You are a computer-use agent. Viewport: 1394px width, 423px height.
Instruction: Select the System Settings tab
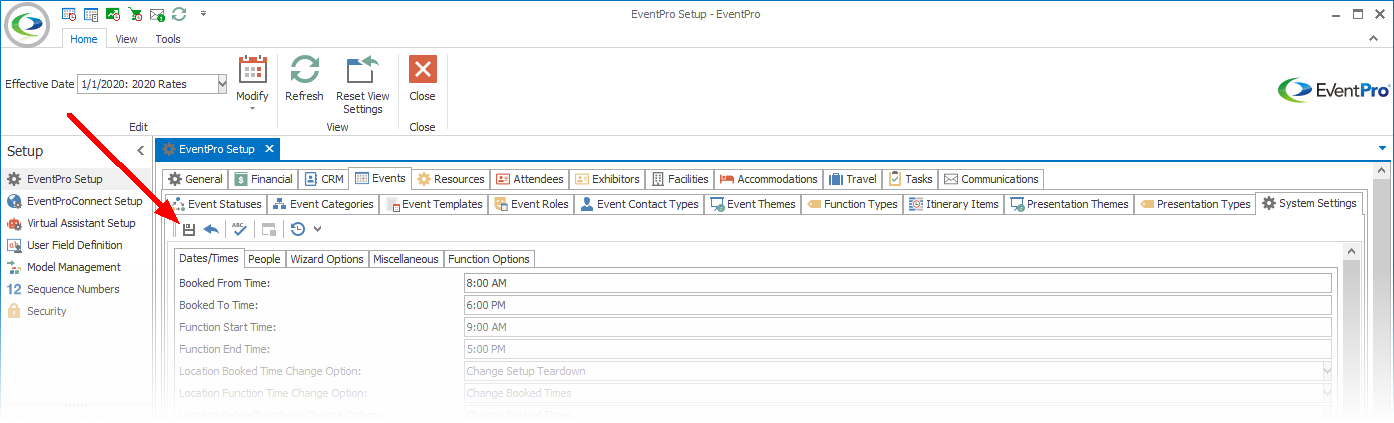1309,203
